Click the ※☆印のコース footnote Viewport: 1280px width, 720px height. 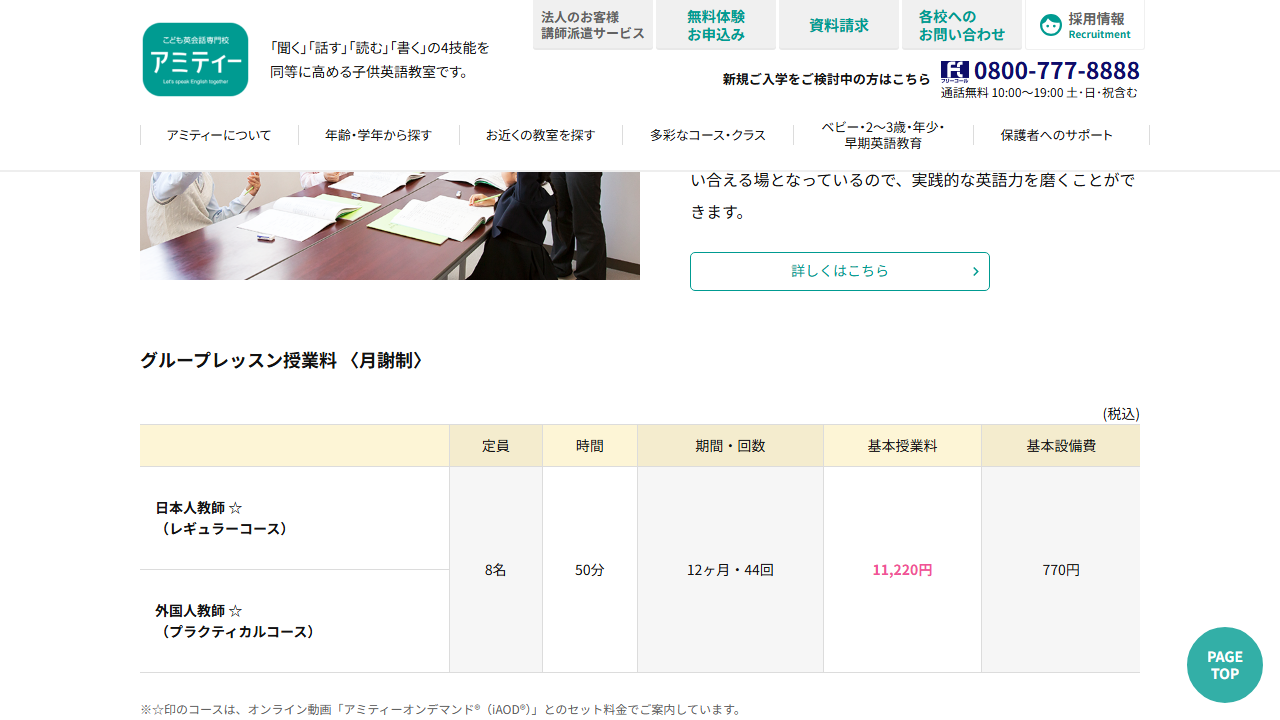coord(441,709)
